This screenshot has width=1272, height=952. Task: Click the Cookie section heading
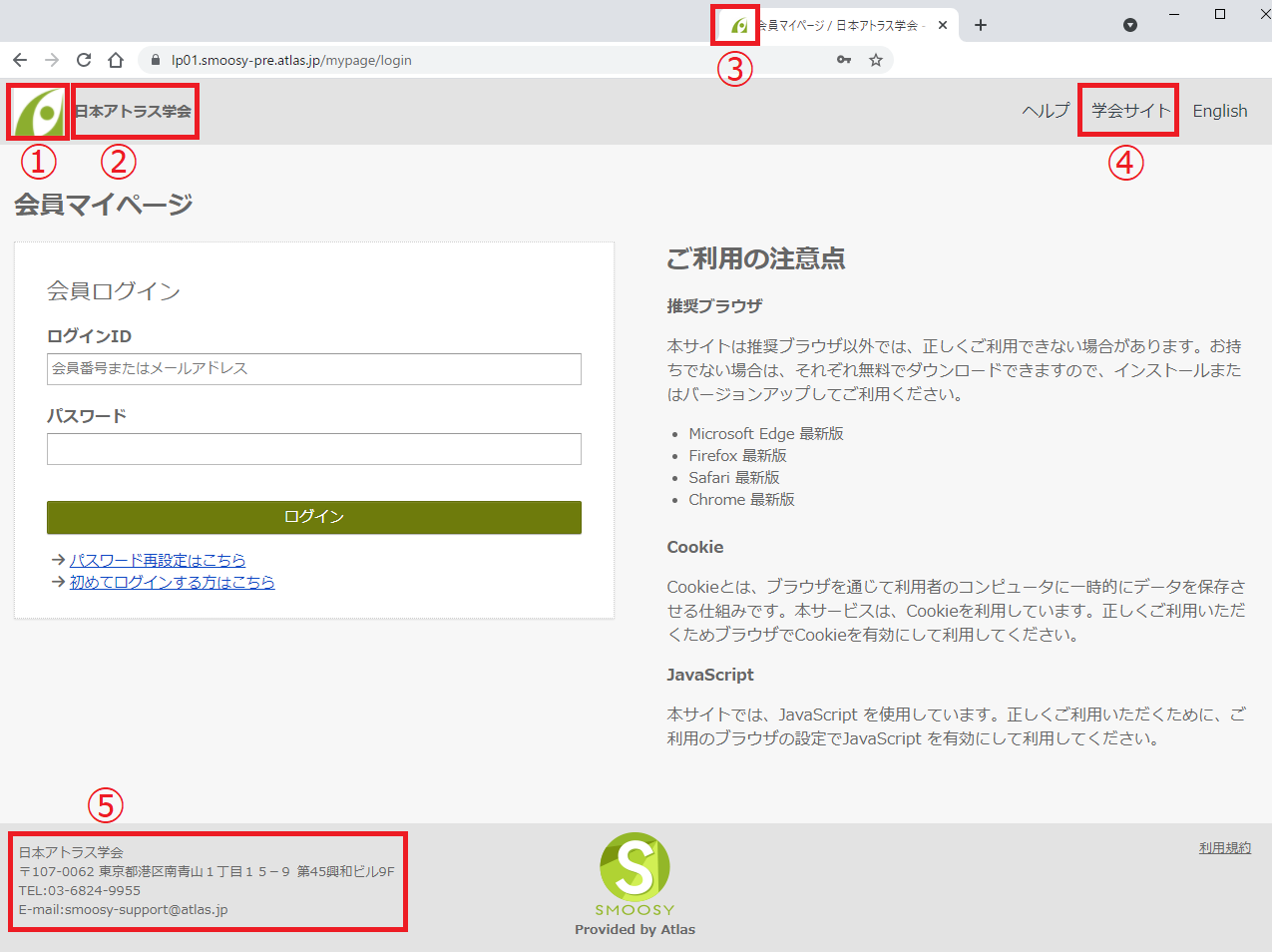(695, 547)
